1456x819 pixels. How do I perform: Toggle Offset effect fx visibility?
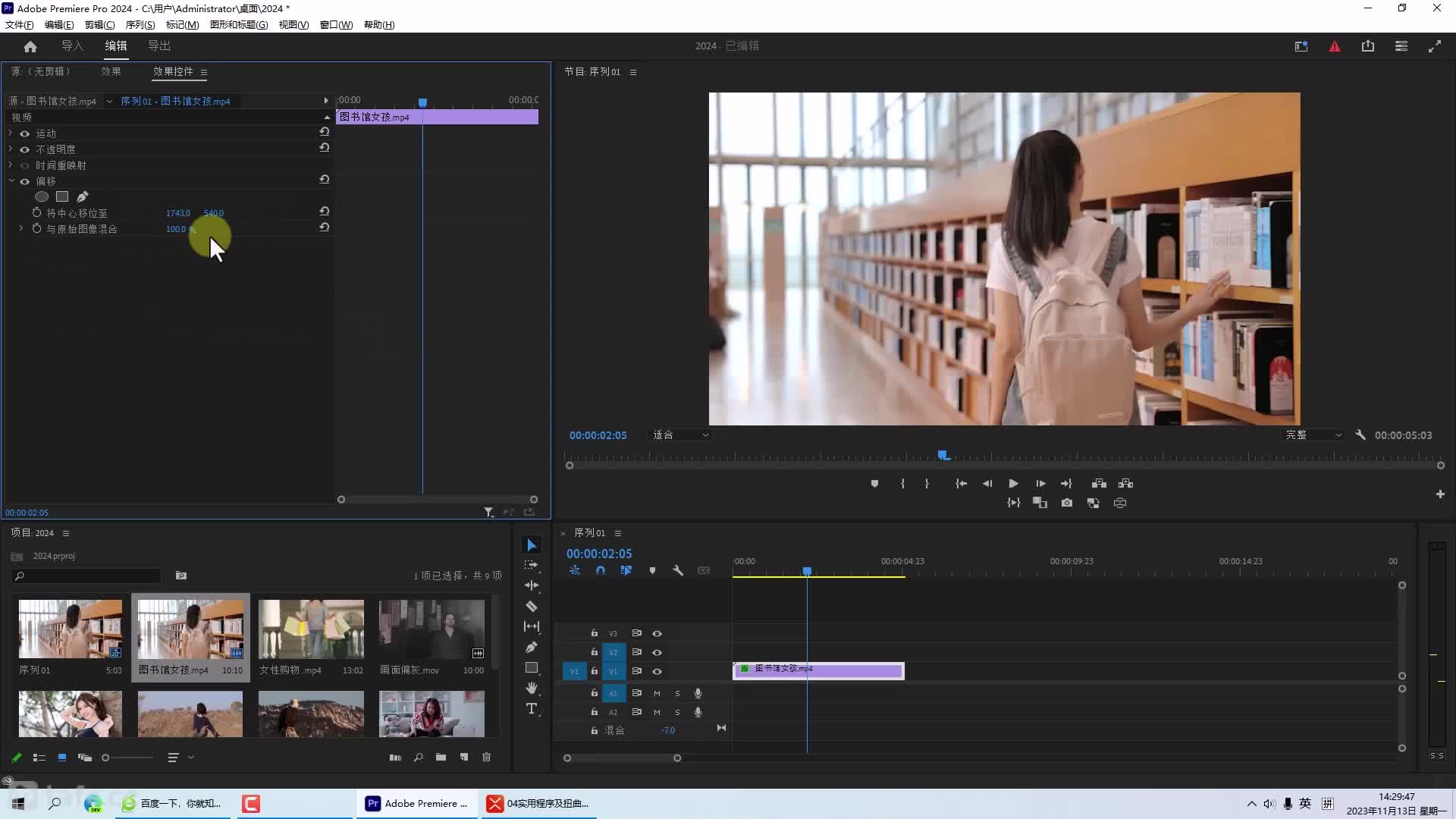click(x=24, y=181)
